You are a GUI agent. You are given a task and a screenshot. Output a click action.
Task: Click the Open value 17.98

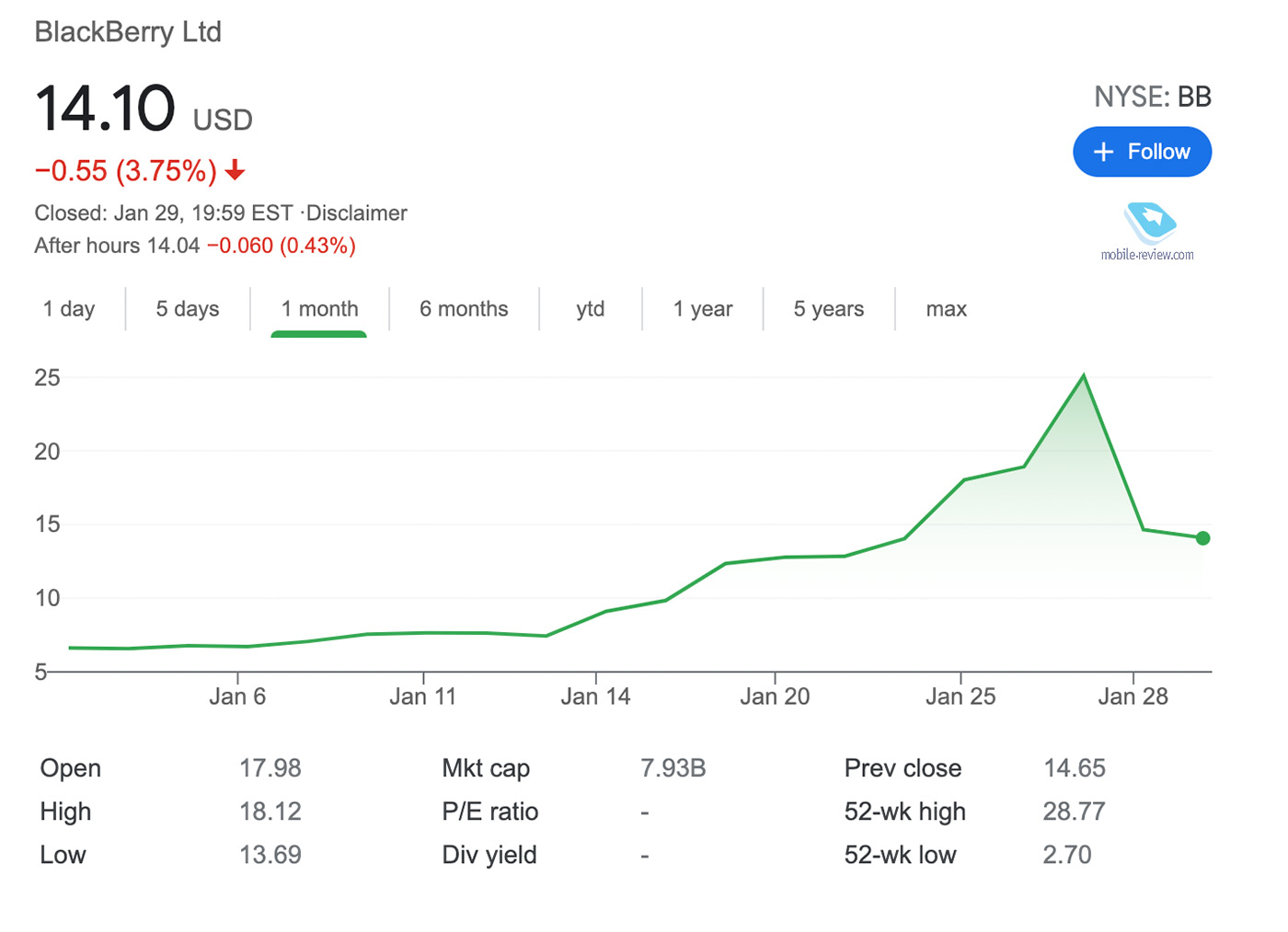point(270,768)
